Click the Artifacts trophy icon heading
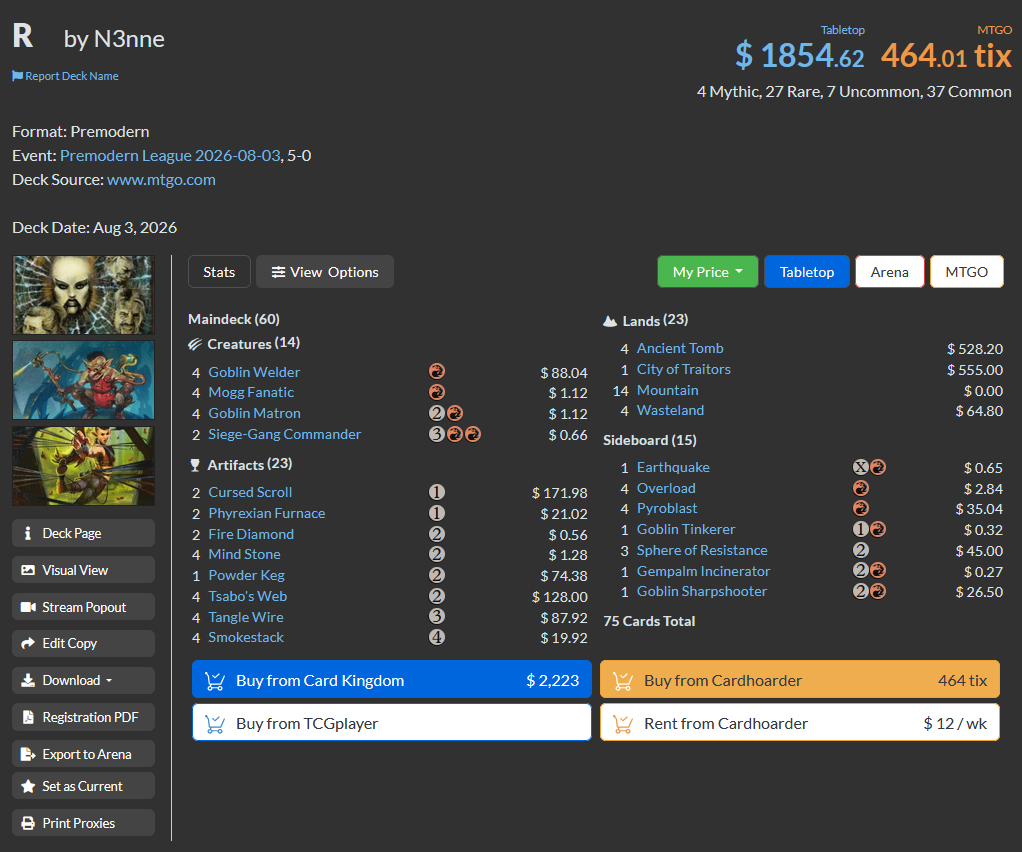Image resolution: width=1022 pixels, height=852 pixels. (195, 465)
